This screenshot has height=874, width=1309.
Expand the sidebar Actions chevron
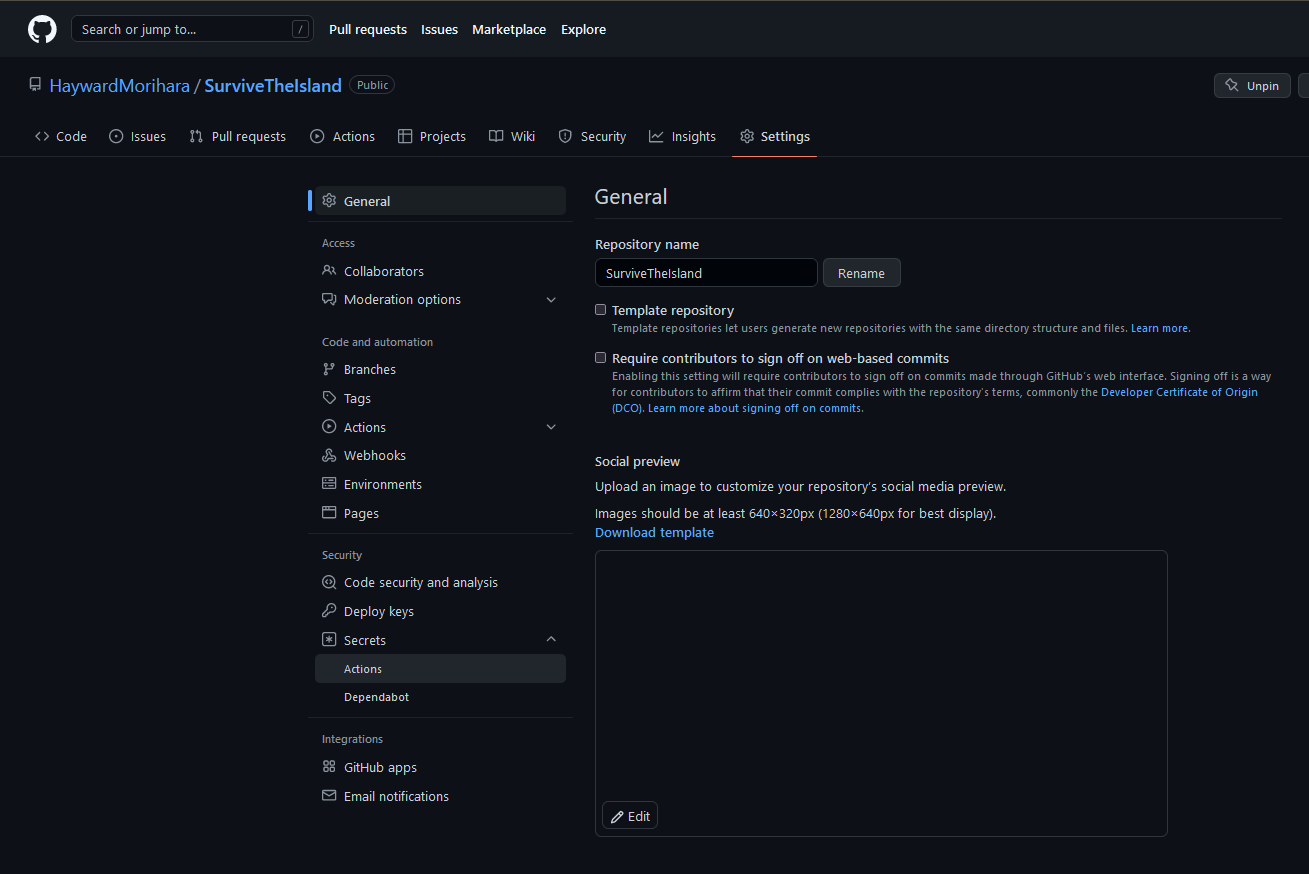pyautogui.click(x=551, y=427)
